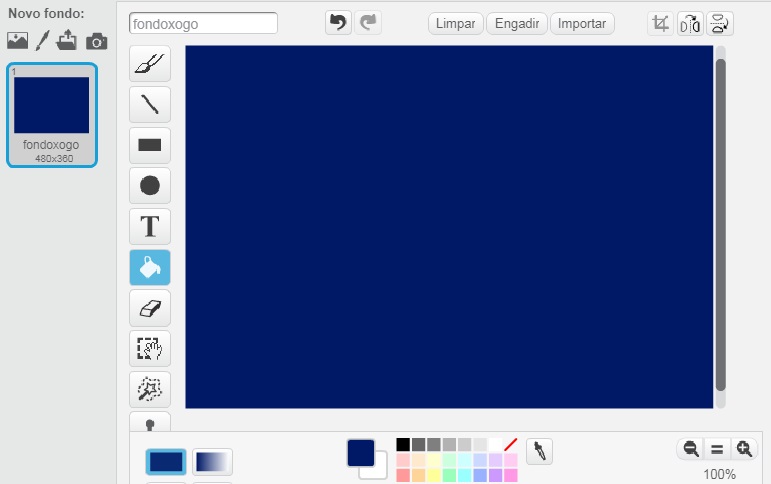The width and height of the screenshot is (771, 484).
Task: Zoom in on the canvas
Action: coord(743,449)
